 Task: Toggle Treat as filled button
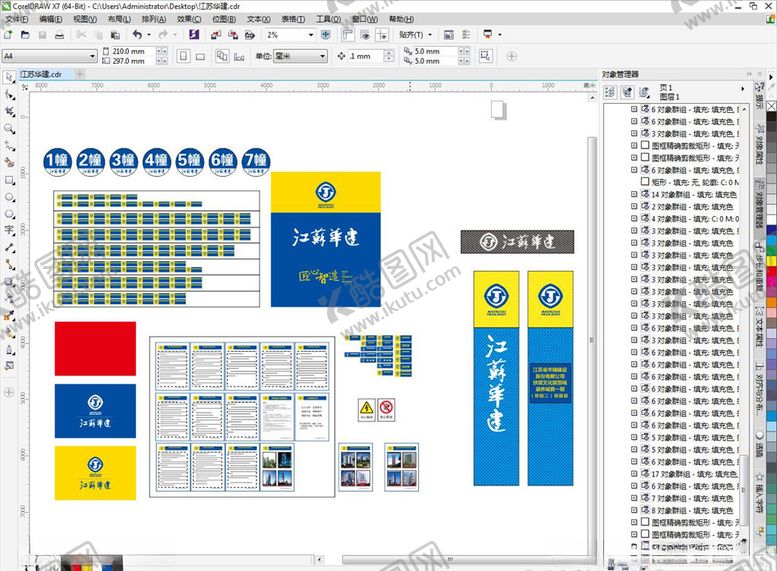[485, 56]
